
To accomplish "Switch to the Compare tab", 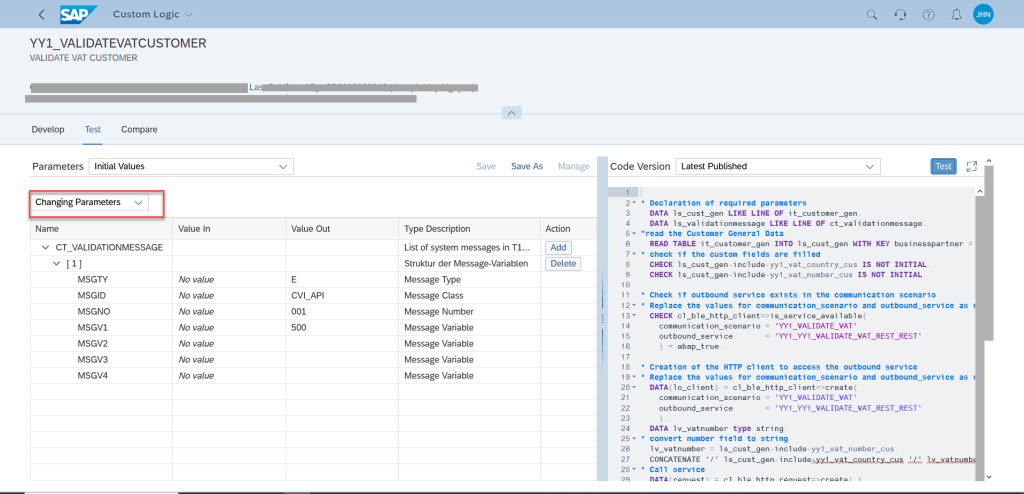I will pyautogui.click(x=139, y=129).
